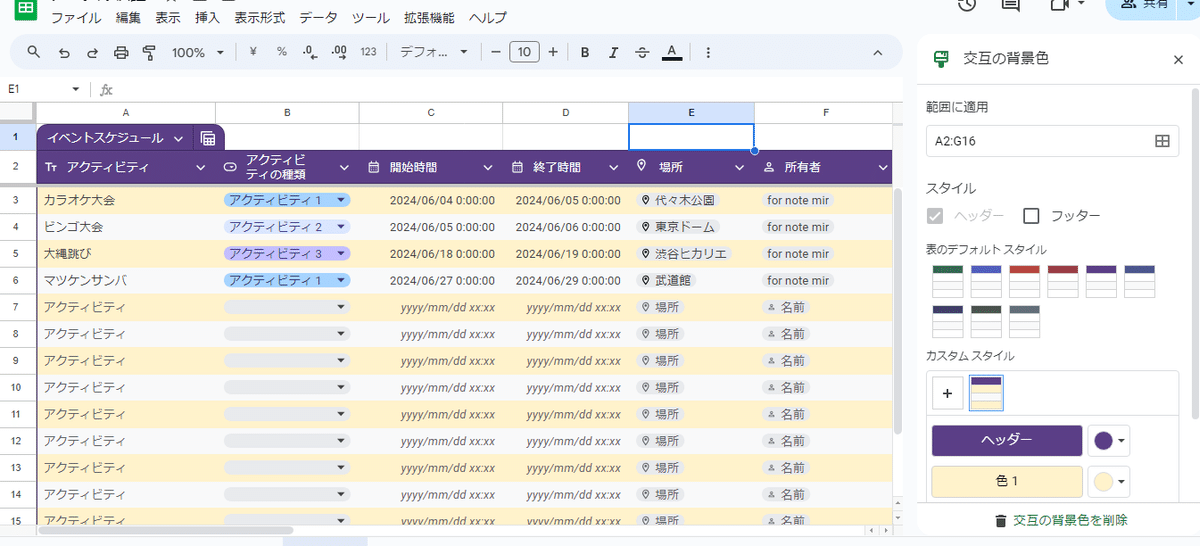
Task: Add a custom style with plus button
Action: coord(947,393)
